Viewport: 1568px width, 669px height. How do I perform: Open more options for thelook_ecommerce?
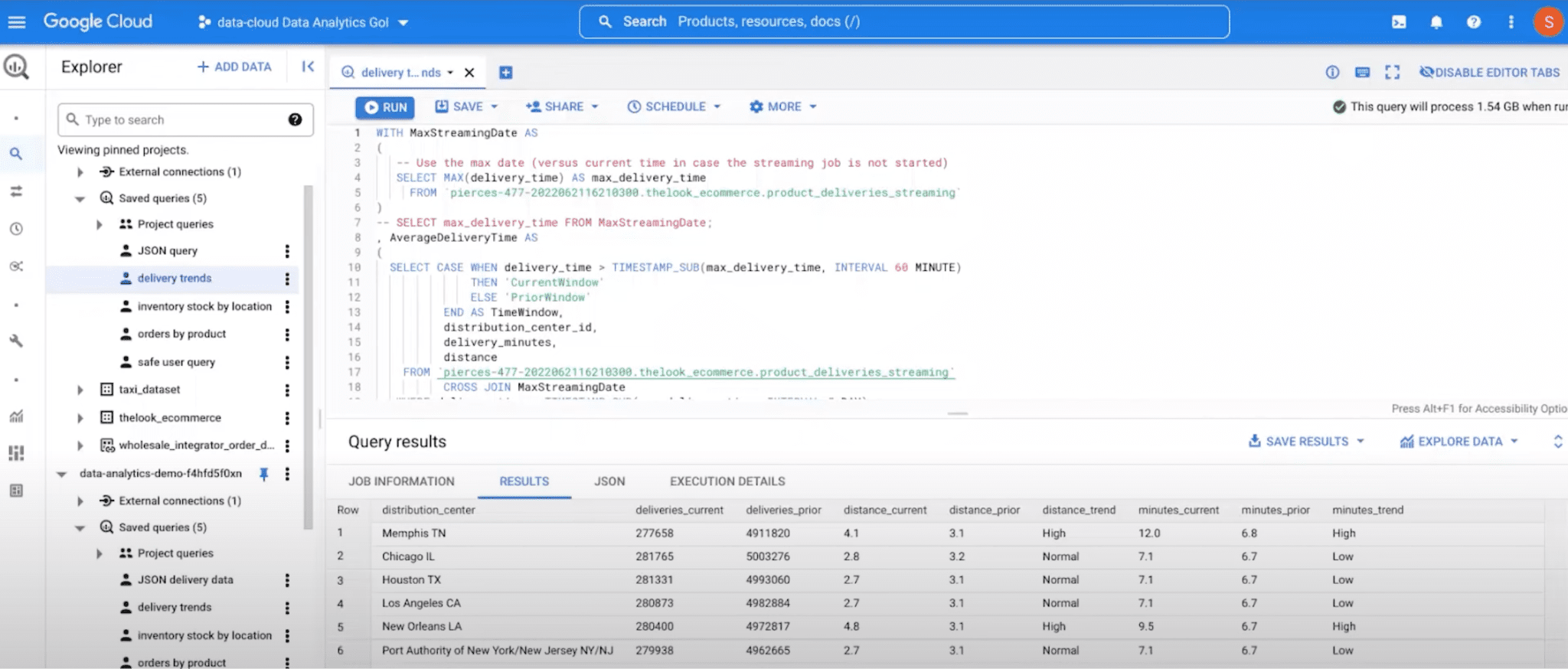pos(287,418)
